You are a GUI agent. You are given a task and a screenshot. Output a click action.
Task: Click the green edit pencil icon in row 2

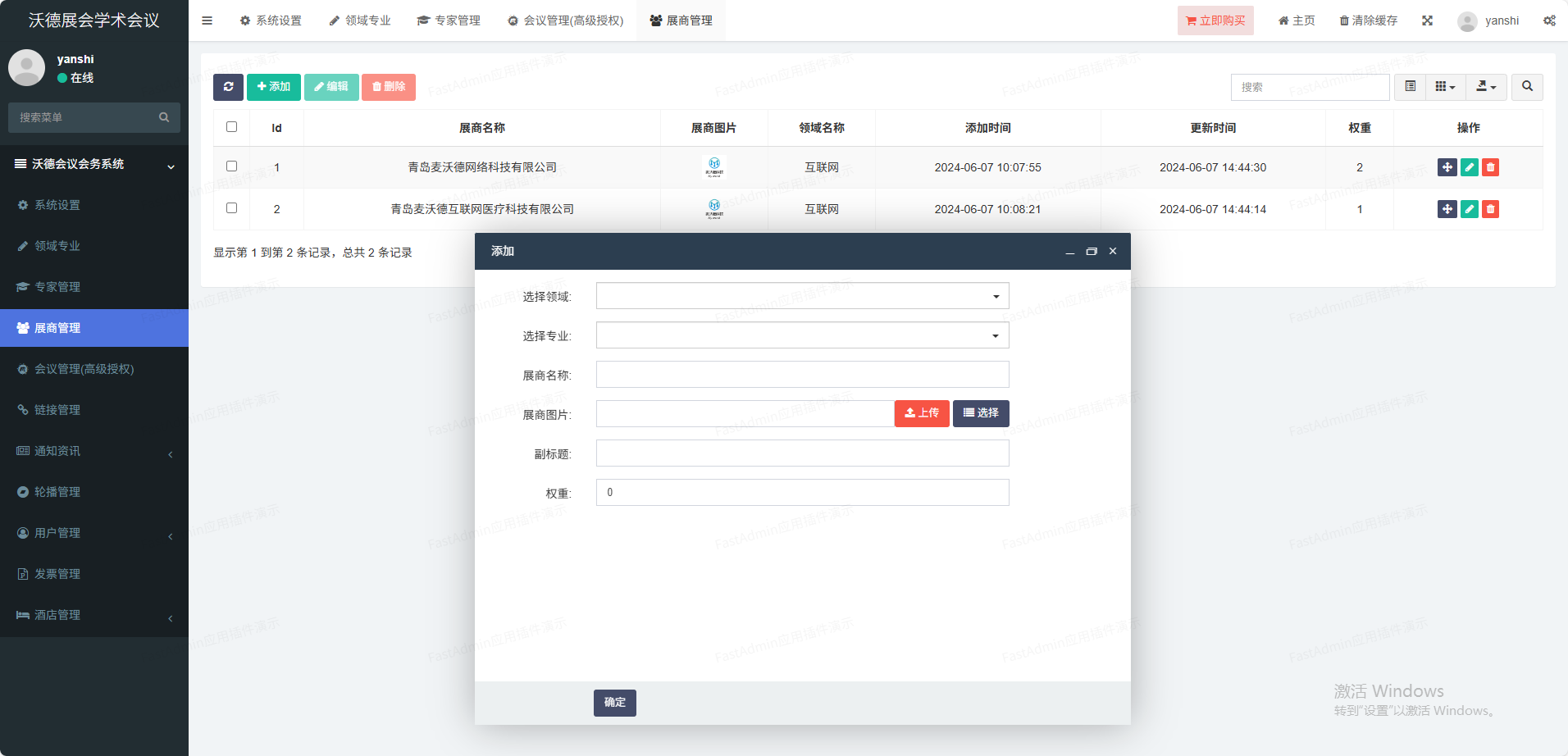pyautogui.click(x=1469, y=209)
